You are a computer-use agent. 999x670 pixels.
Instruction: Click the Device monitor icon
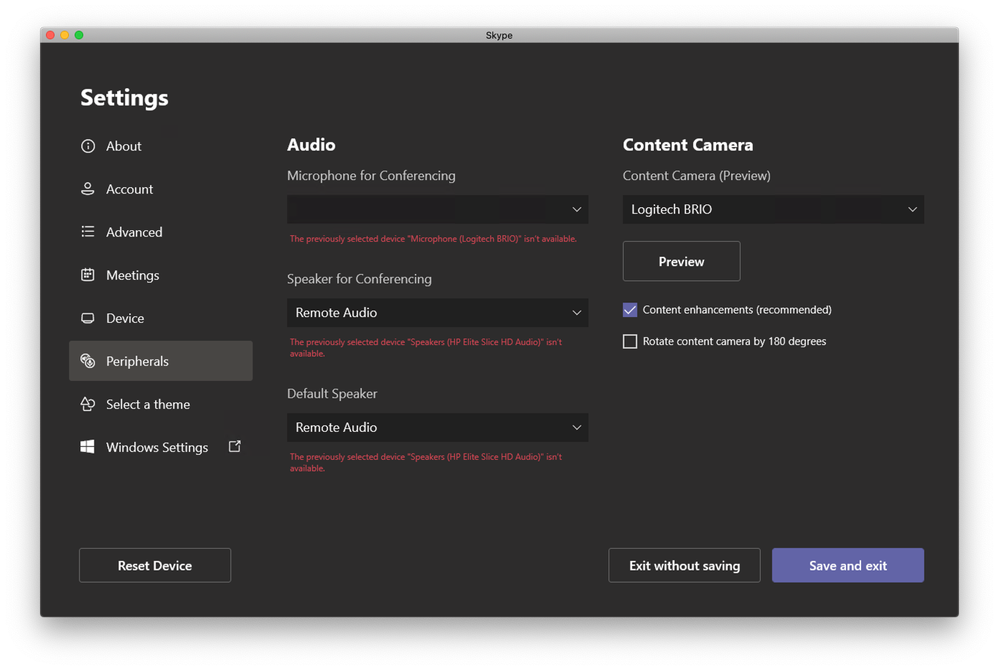pyautogui.click(x=88, y=318)
